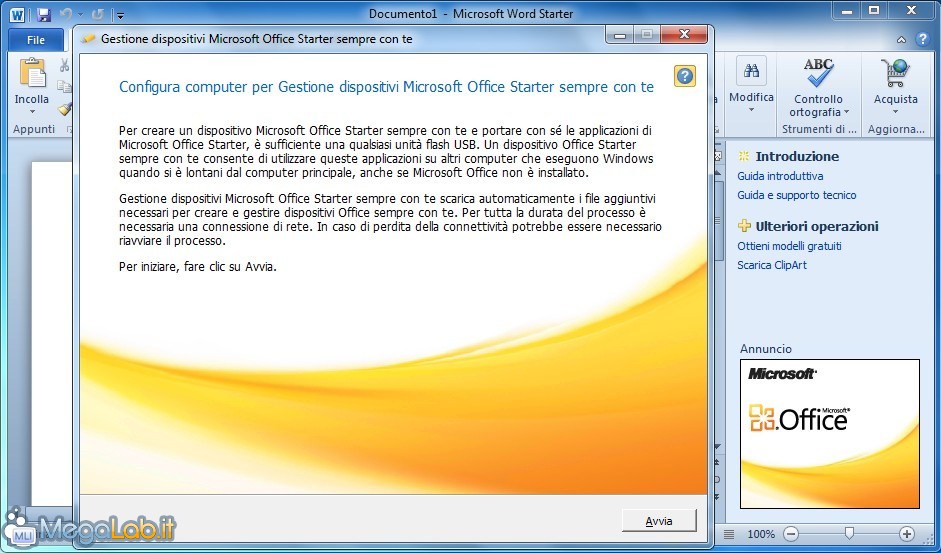The width and height of the screenshot is (941, 553).
Task: Click the select browse object circle icon
Action: click(718, 480)
